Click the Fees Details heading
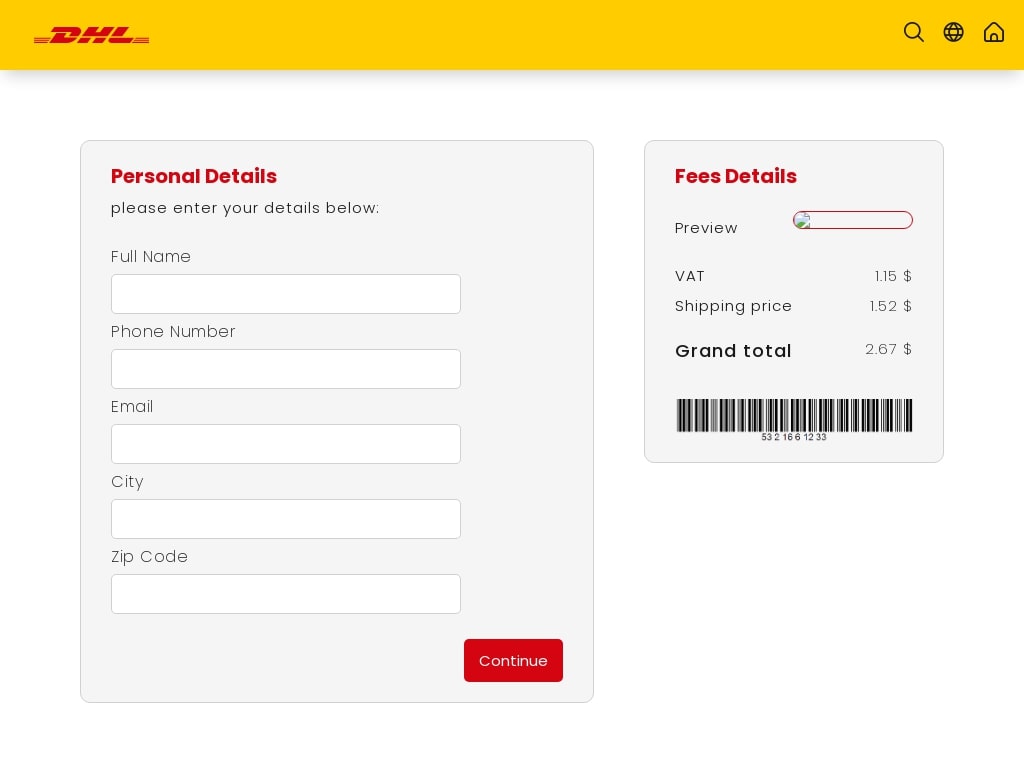Viewport: 1024px width, 768px height. tap(735, 176)
